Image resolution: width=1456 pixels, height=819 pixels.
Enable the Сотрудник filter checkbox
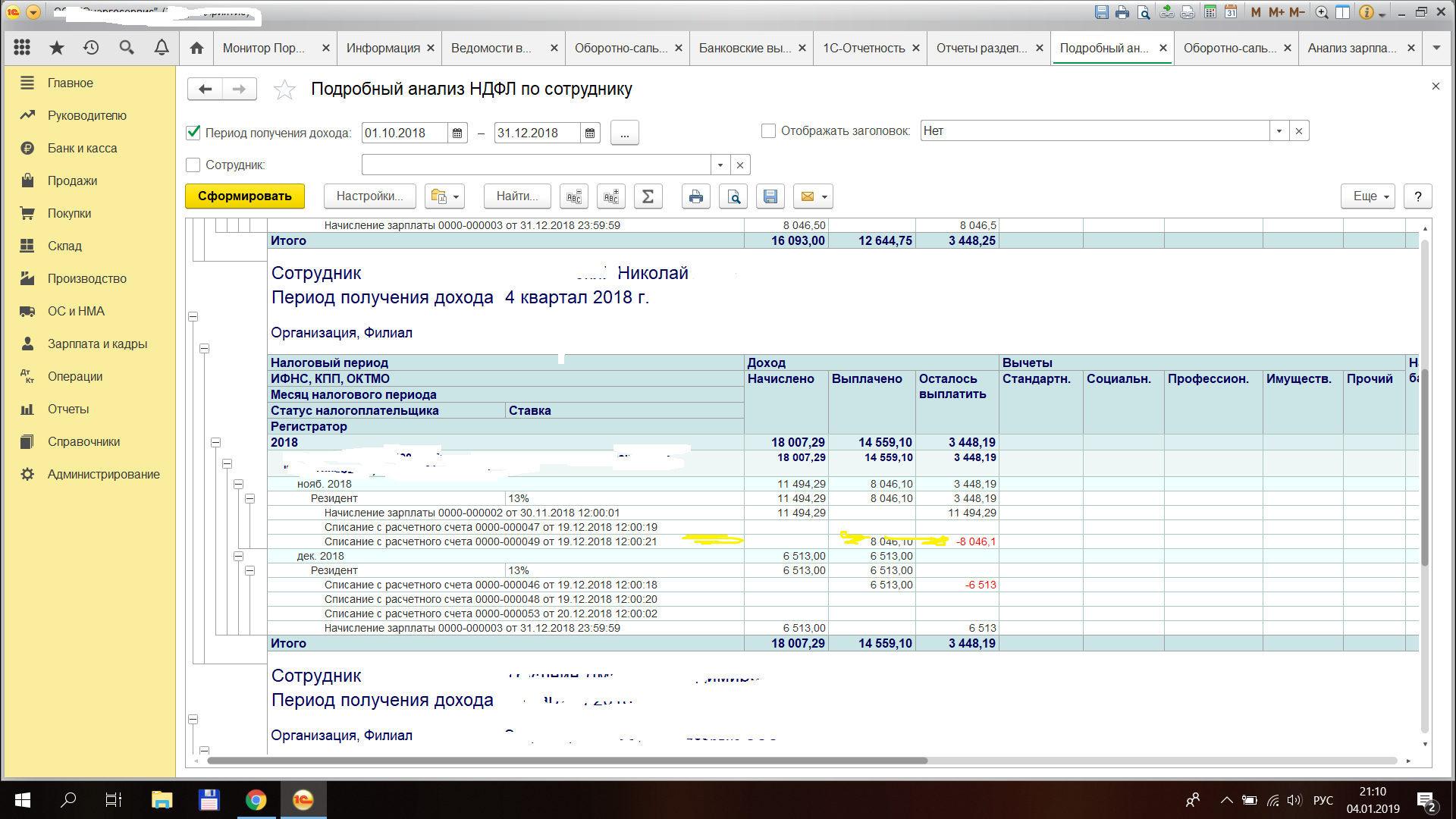click(193, 165)
